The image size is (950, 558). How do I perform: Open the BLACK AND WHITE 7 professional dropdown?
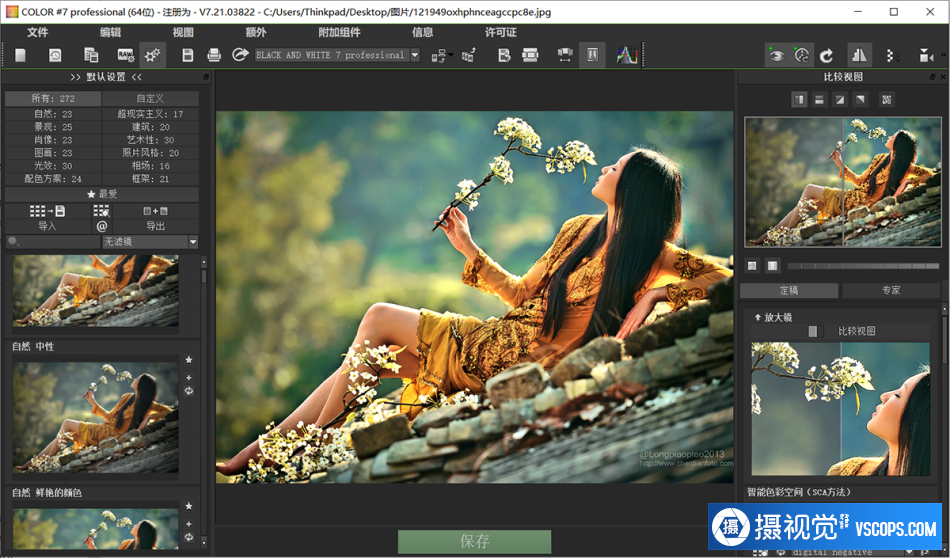tap(337, 55)
